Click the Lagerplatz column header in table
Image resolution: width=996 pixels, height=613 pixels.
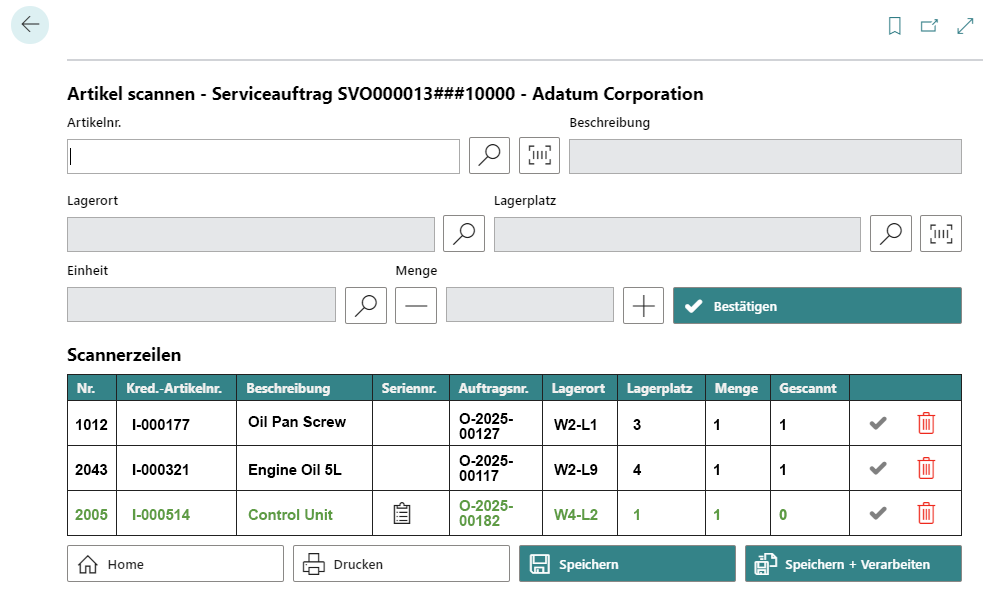pyautogui.click(x=659, y=388)
